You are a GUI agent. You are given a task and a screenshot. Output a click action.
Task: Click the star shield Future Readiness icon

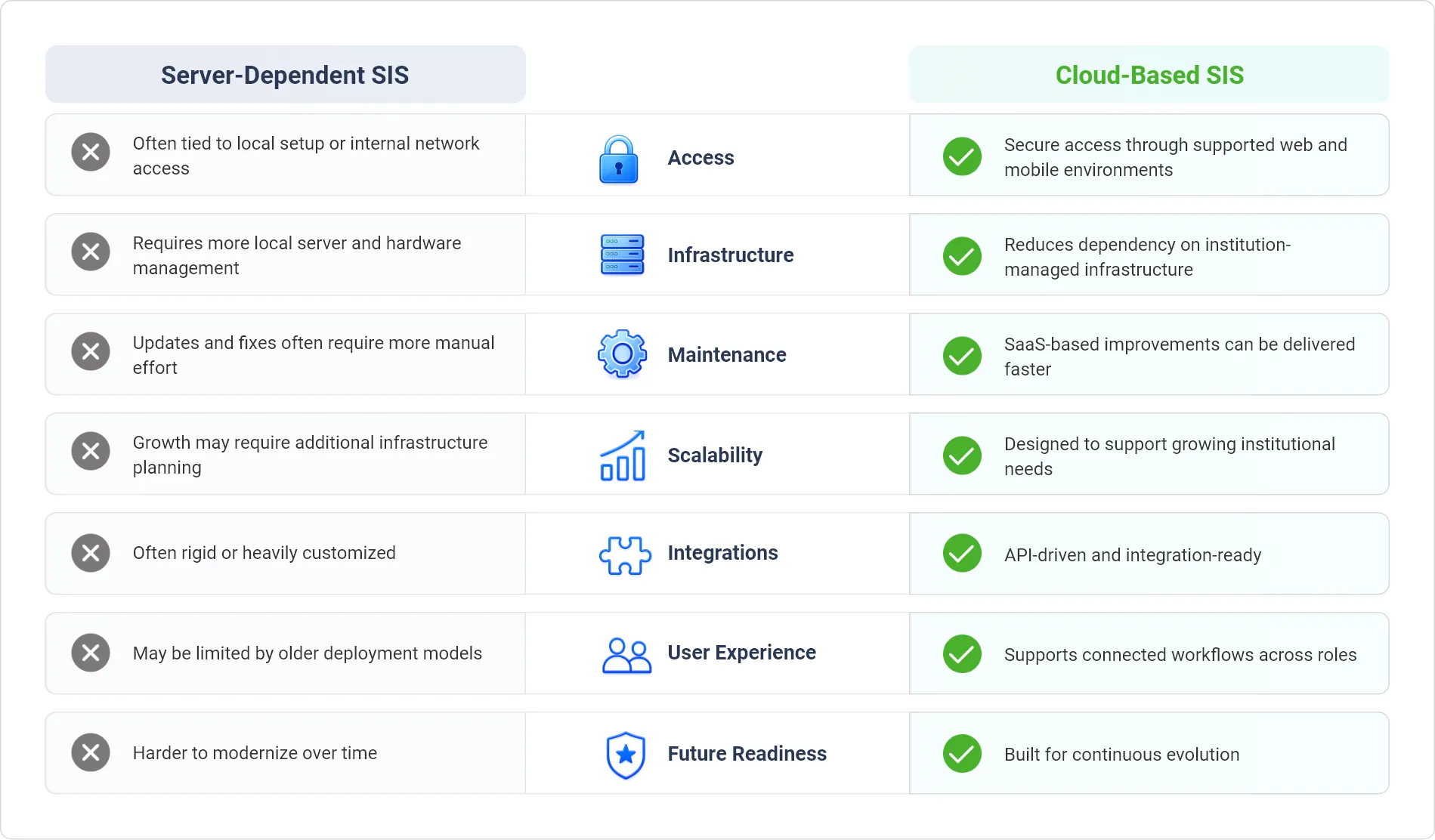[x=626, y=755]
